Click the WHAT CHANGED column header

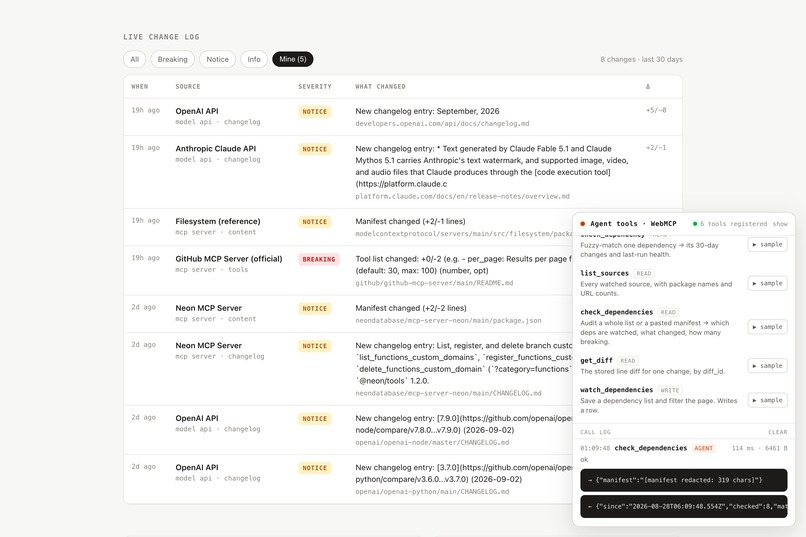pyautogui.click(x=380, y=86)
